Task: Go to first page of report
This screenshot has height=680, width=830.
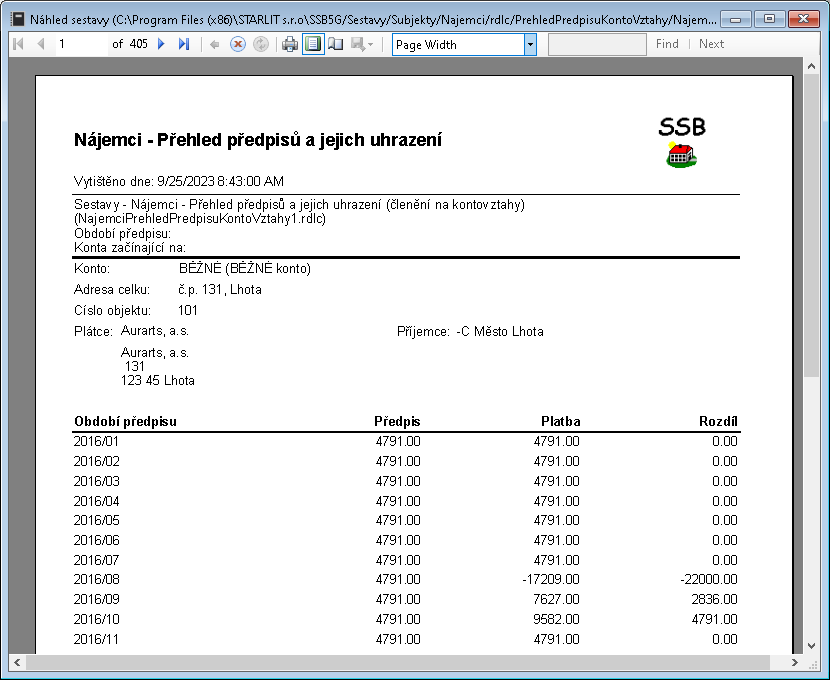Action: pos(18,44)
